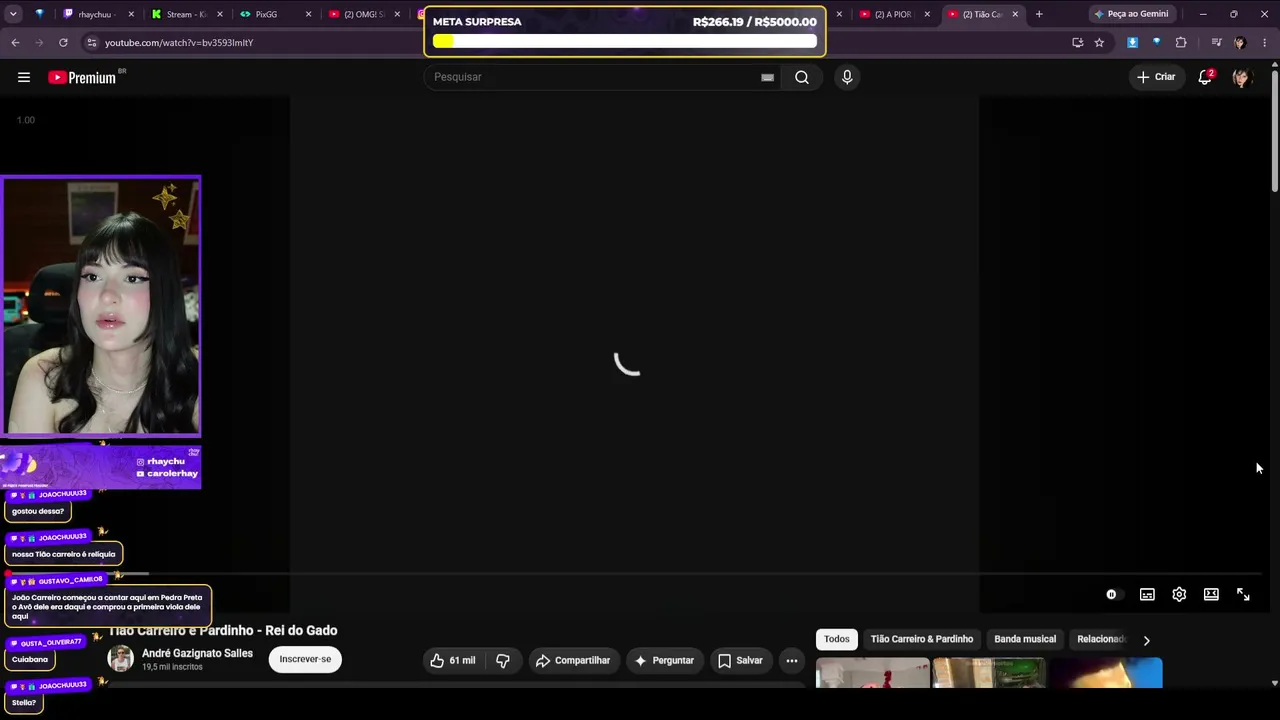Open the YouTube guide hamburger menu
The width and height of the screenshot is (1280, 720).
24,77
